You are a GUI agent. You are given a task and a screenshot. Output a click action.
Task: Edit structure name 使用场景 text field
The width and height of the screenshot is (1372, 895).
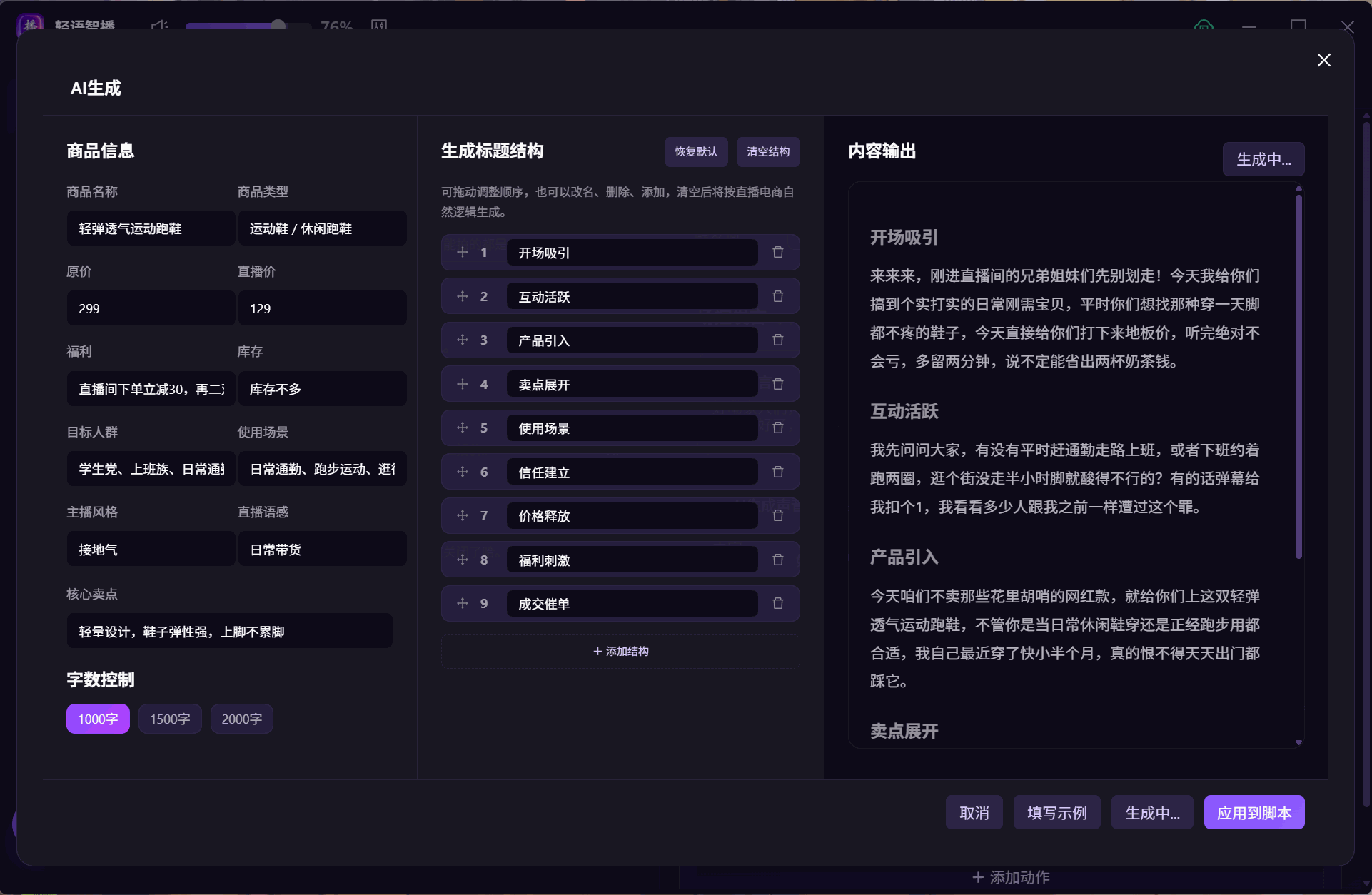pyautogui.click(x=632, y=428)
